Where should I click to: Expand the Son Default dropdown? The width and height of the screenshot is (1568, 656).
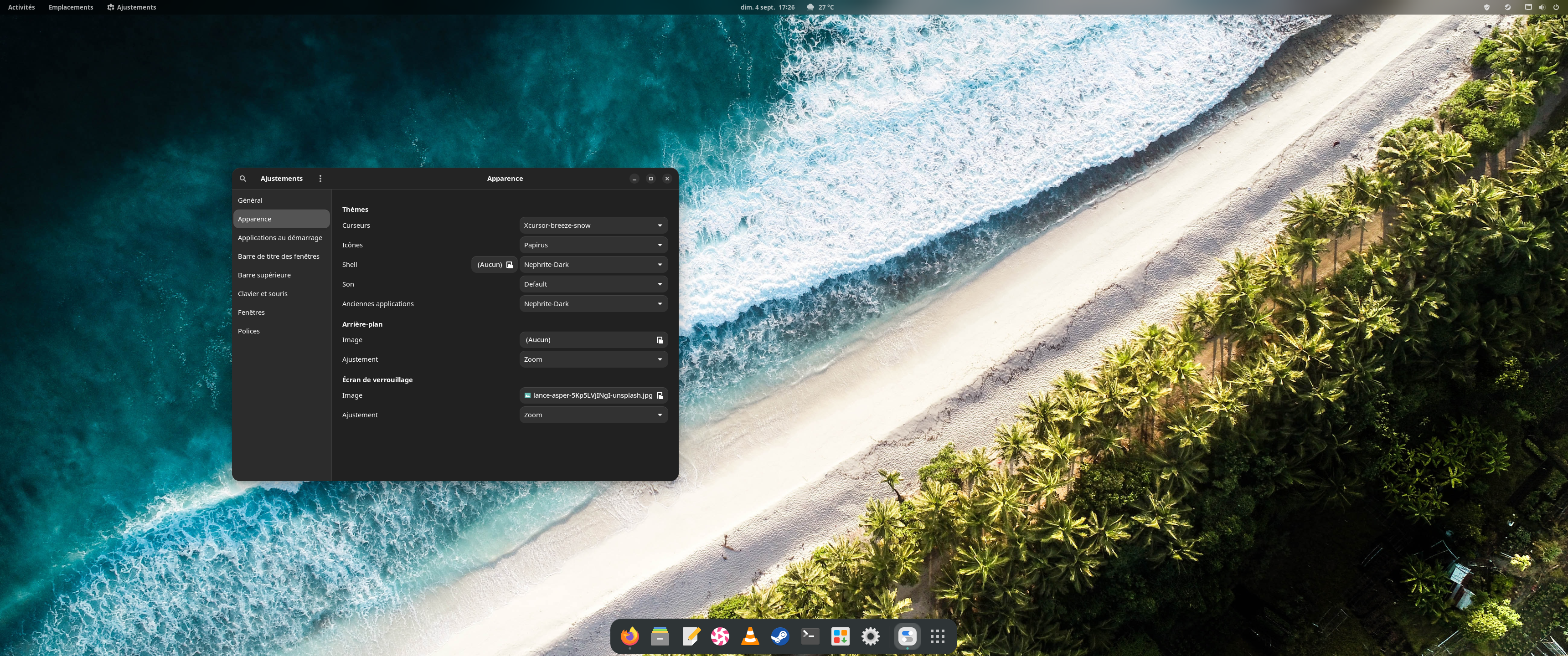point(593,284)
